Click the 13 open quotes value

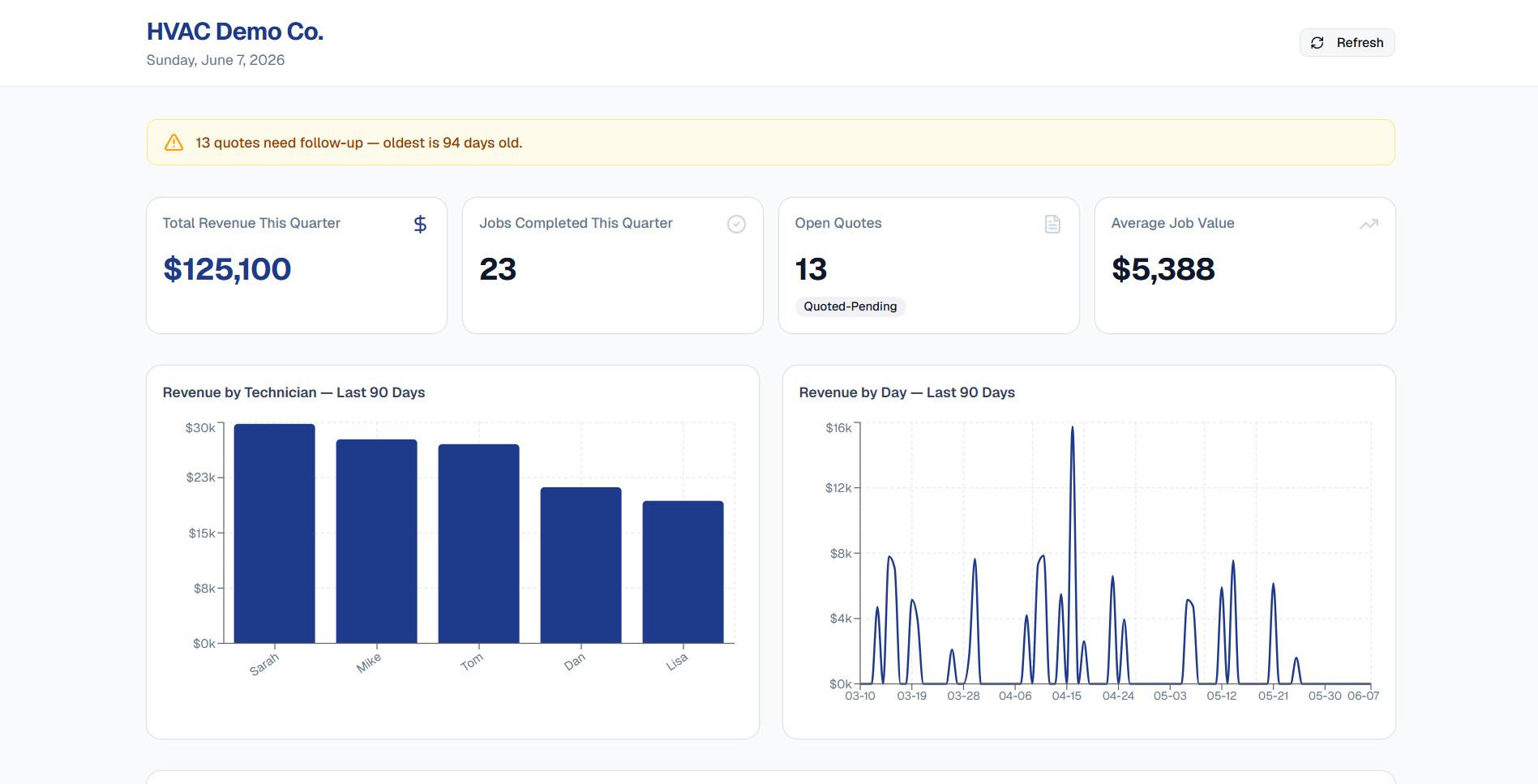click(x=811, y=269)
